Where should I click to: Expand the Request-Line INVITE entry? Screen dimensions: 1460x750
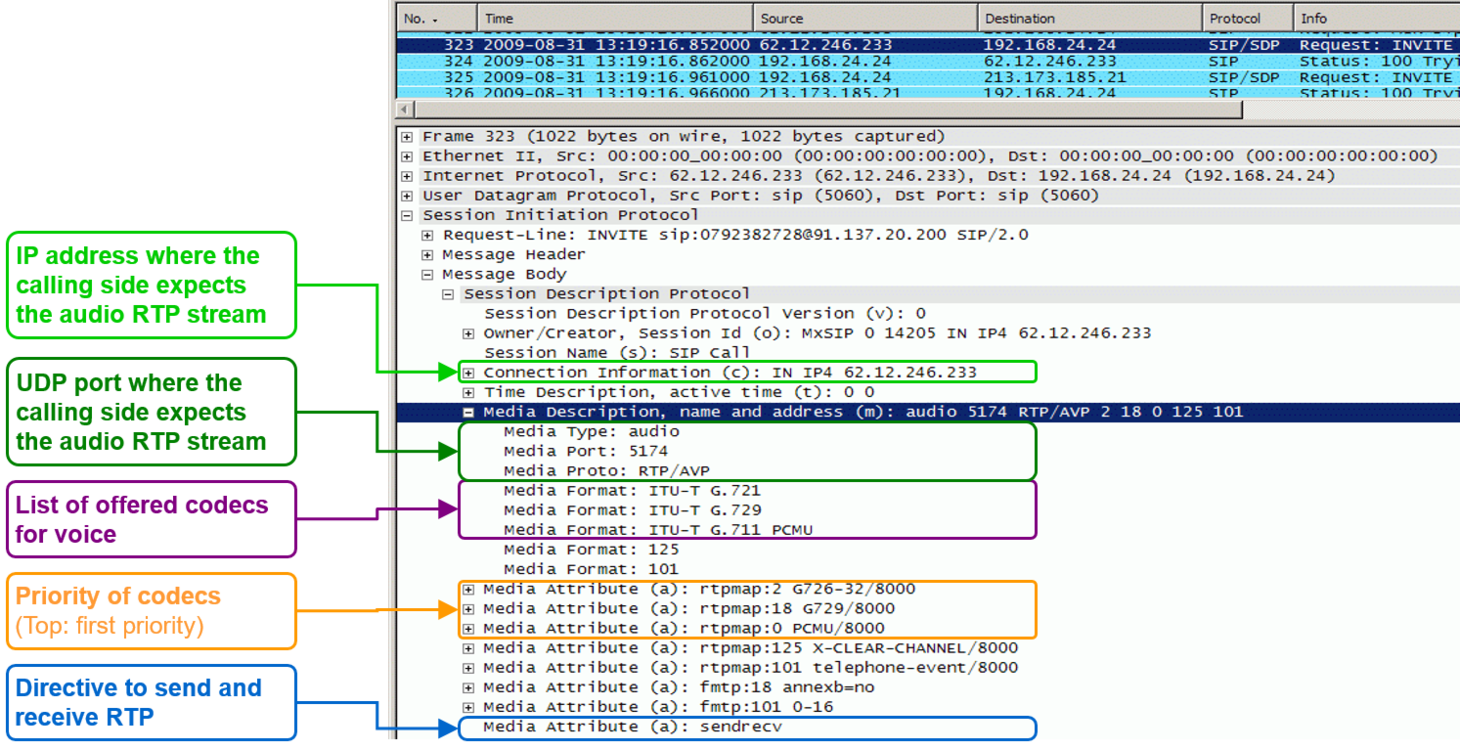click(429, 234)
